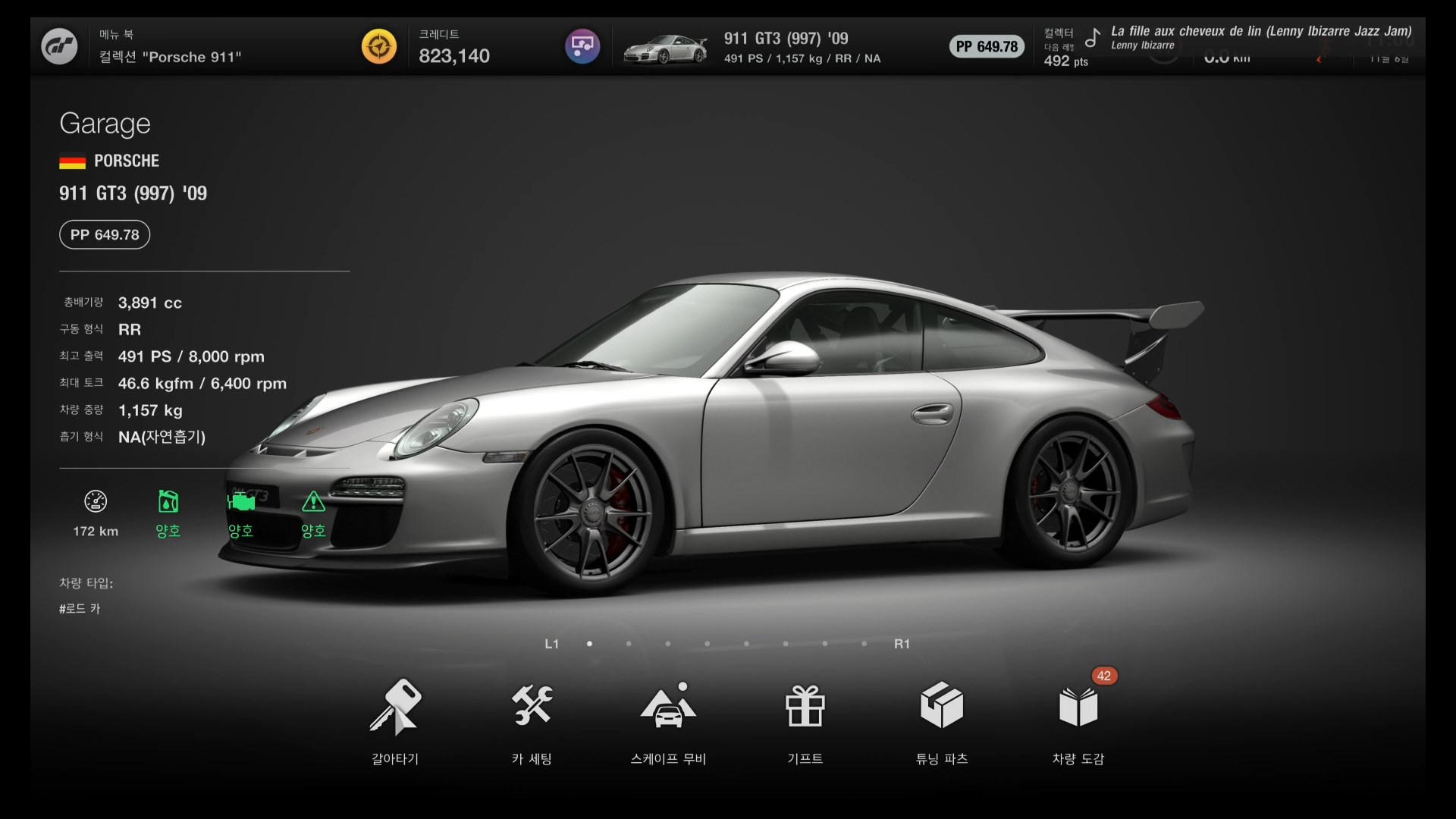Select the second page dot indicator

click(x=629, y=644)
